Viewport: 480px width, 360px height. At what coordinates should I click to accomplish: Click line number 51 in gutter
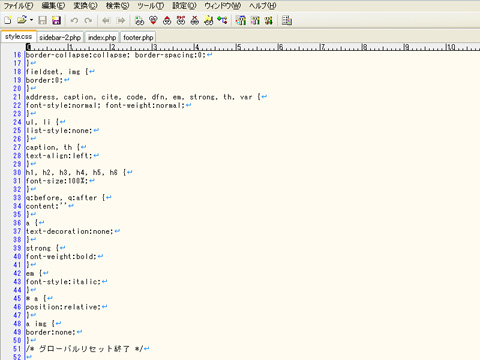tap(17, 349)
